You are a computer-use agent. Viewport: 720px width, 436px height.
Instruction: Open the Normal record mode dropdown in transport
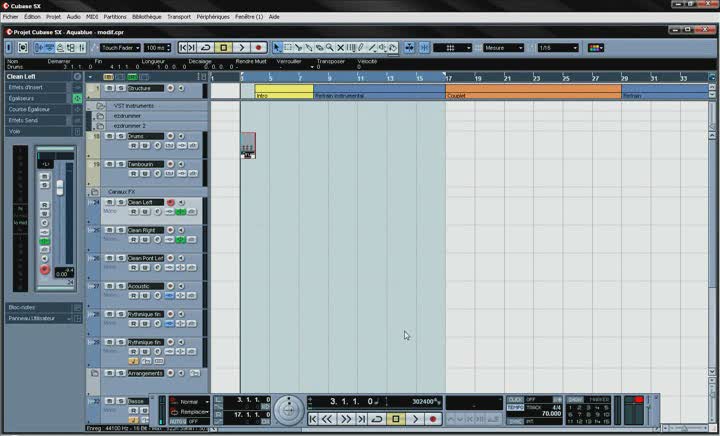coord(189,402)
